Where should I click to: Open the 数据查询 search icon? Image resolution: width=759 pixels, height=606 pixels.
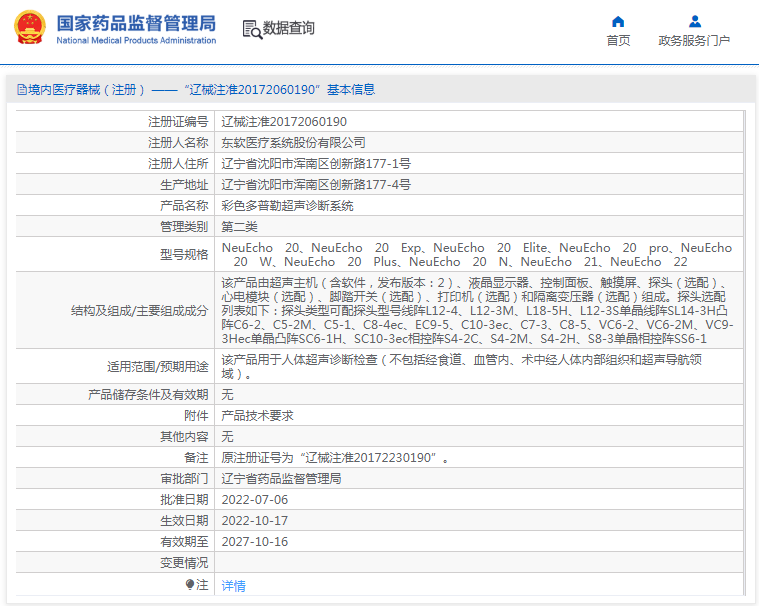(252, 30)
